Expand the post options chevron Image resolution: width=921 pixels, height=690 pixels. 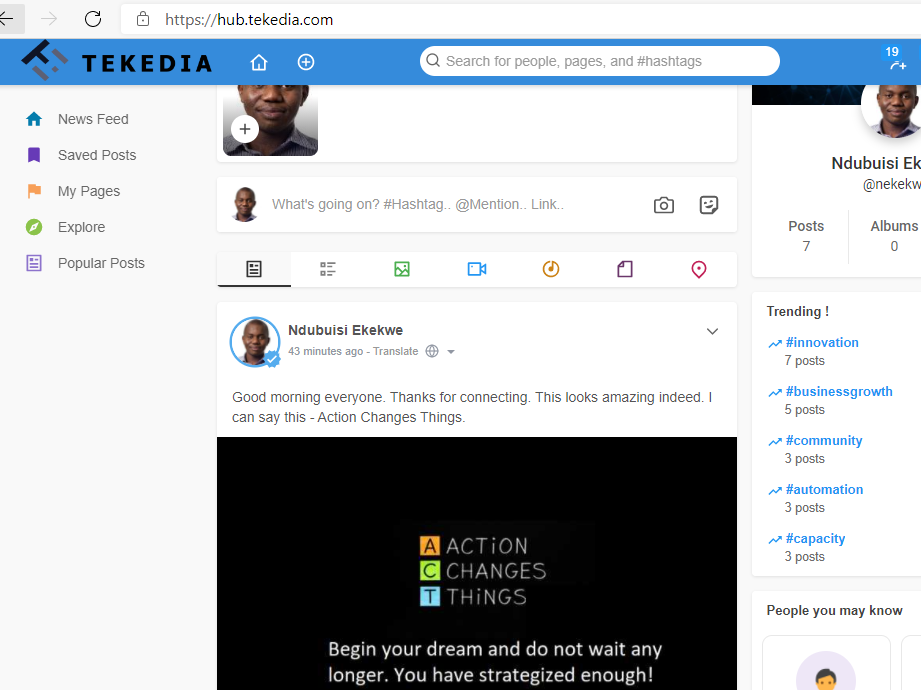coord(712,332)
